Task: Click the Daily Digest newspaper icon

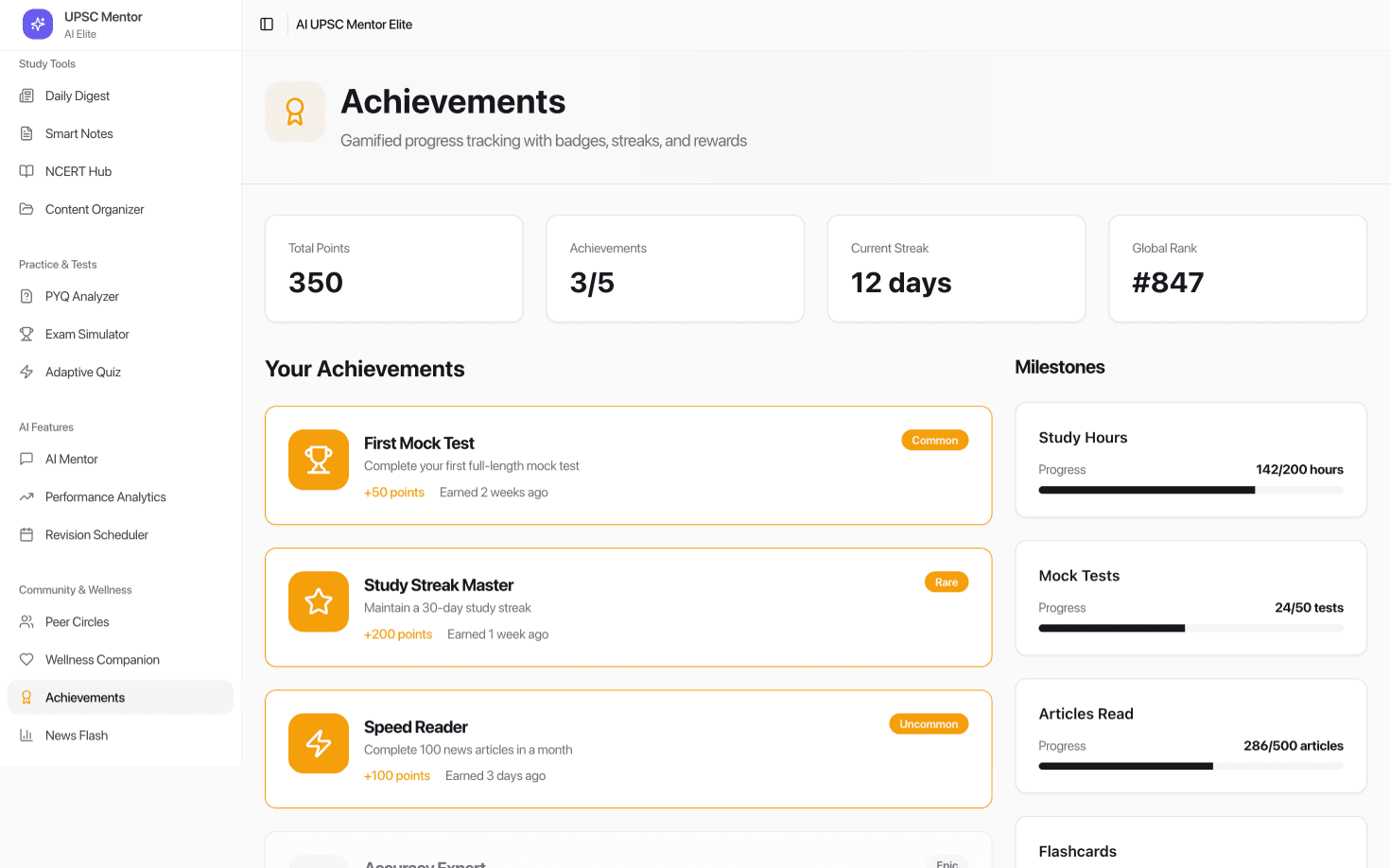Action: (x=26, y=95)
